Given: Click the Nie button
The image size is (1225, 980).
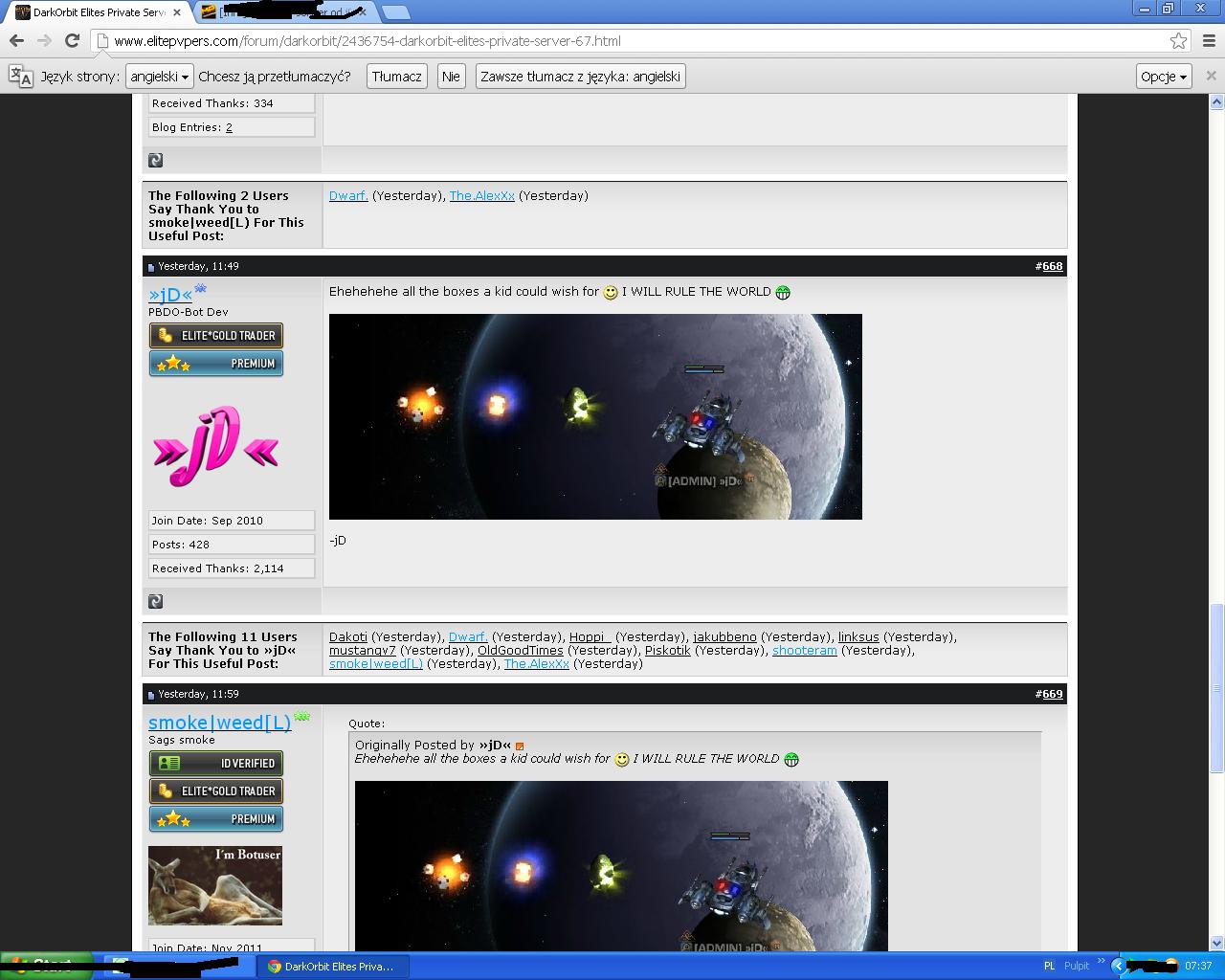Looking at the screenshot, I should pos(451,77).
